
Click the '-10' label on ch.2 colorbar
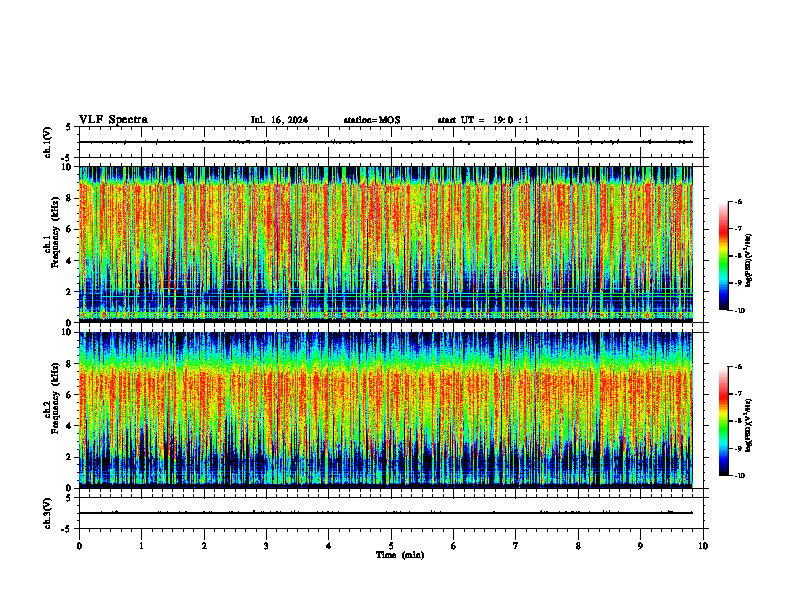(740, 476)
